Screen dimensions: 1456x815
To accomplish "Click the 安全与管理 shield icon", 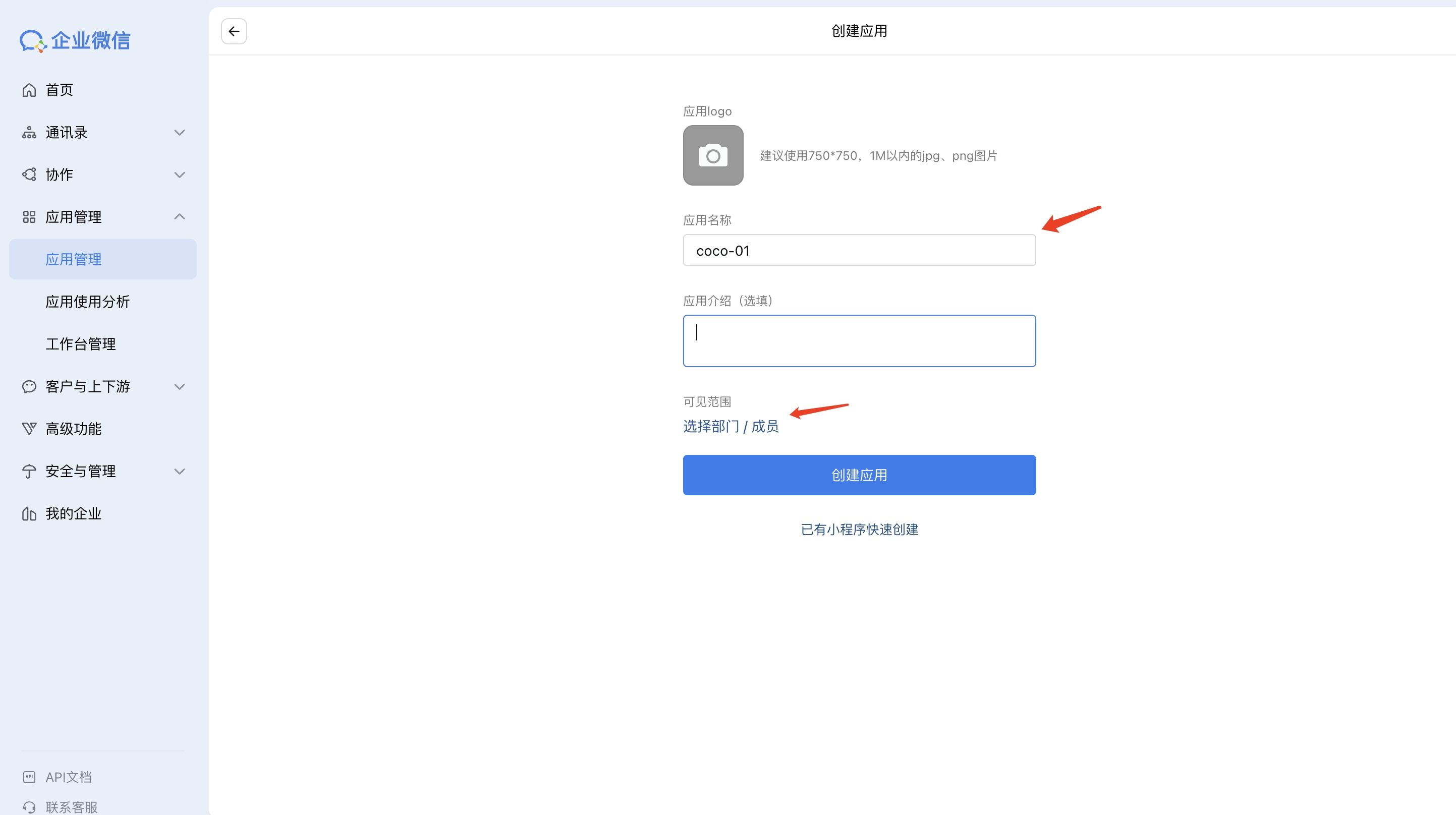I will [29, 471].
